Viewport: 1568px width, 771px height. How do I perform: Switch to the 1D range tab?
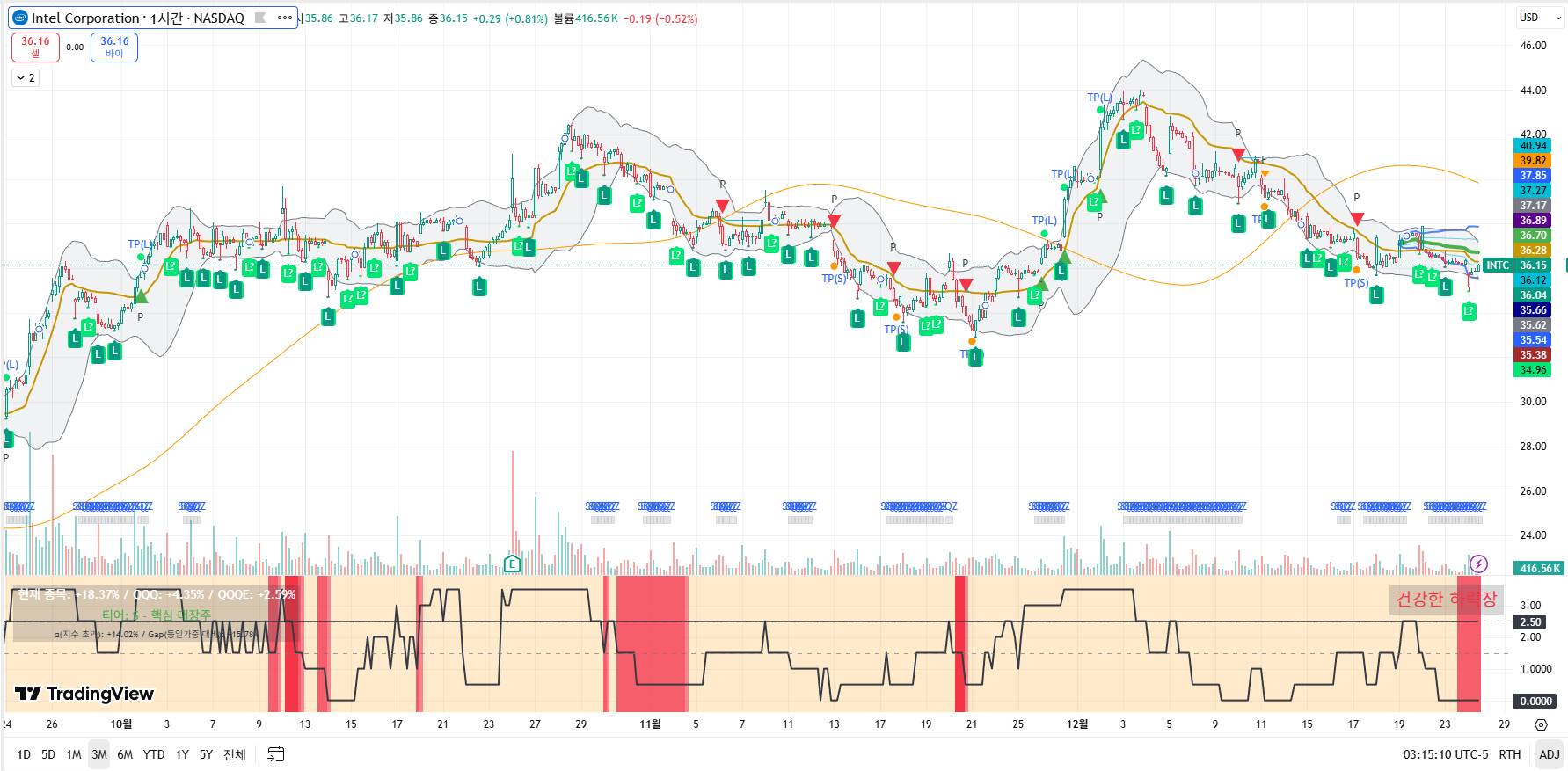(24, 754)
